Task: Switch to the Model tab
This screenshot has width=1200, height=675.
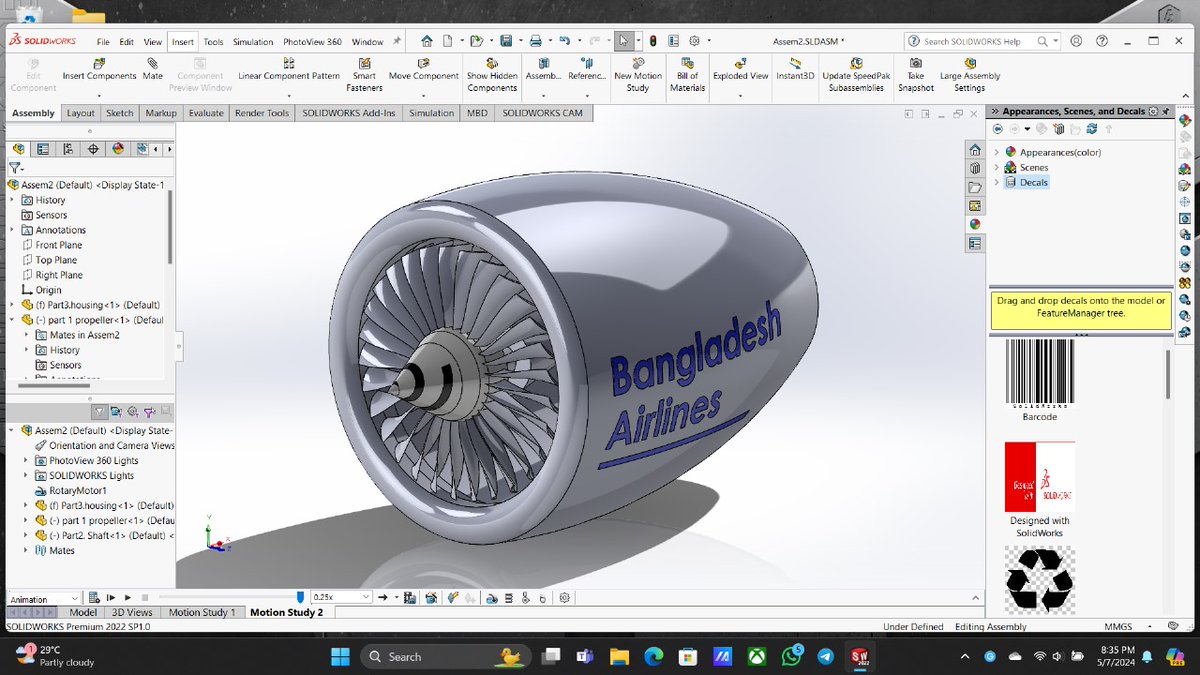Action: pos(83,612)
